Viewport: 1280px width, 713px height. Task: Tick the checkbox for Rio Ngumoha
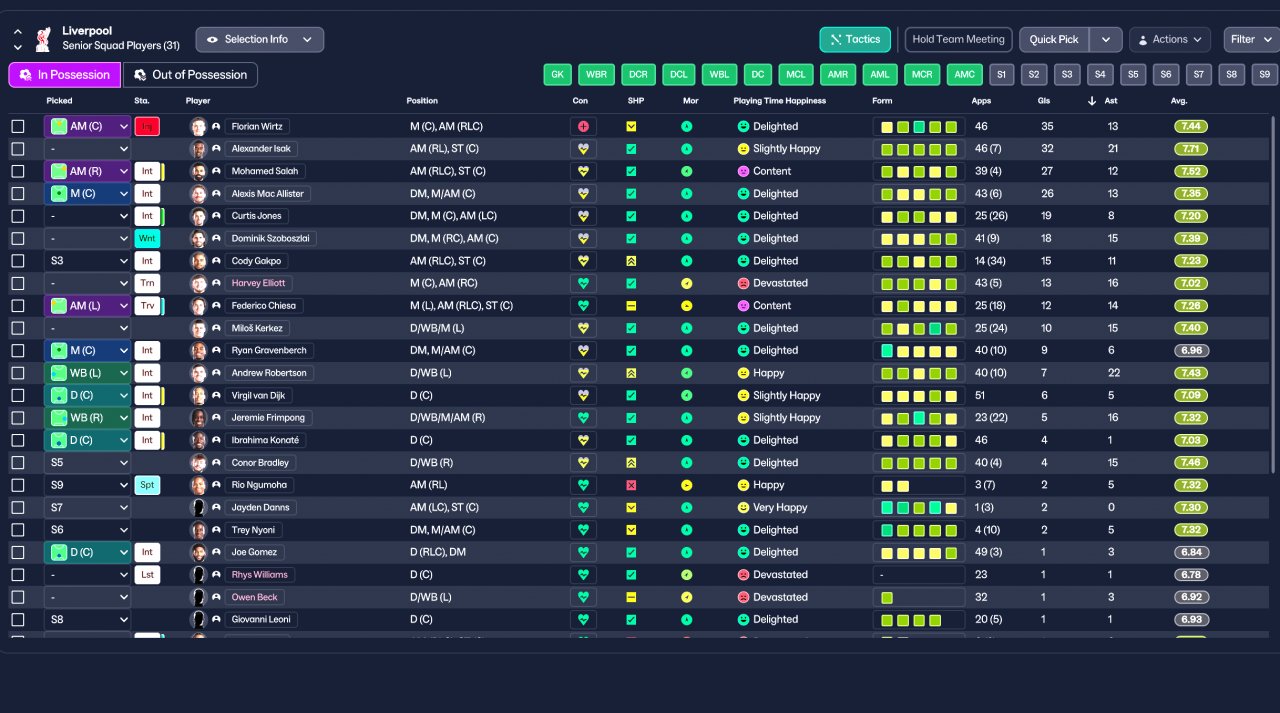tap(18, 485)
